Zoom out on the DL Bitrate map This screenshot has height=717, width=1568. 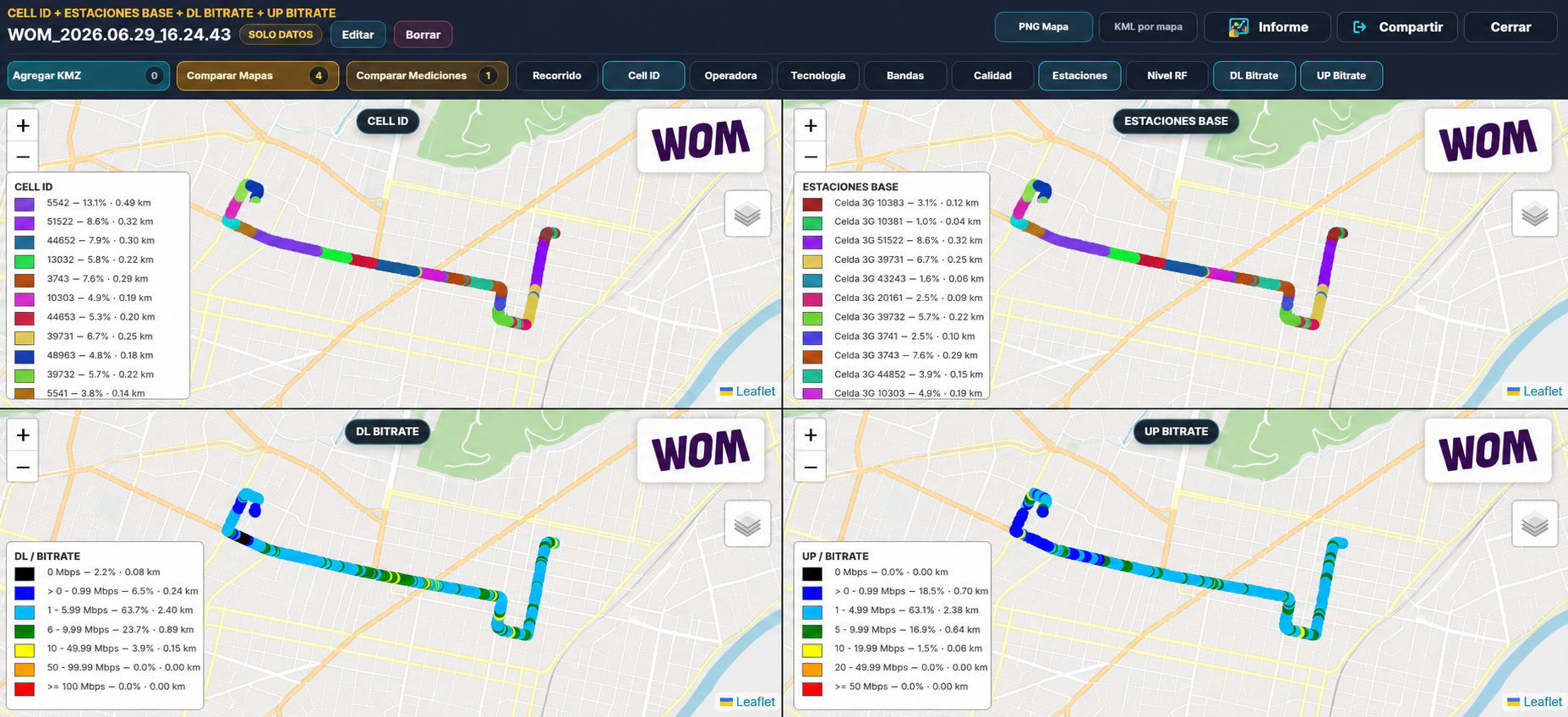[x=23, y=466]
